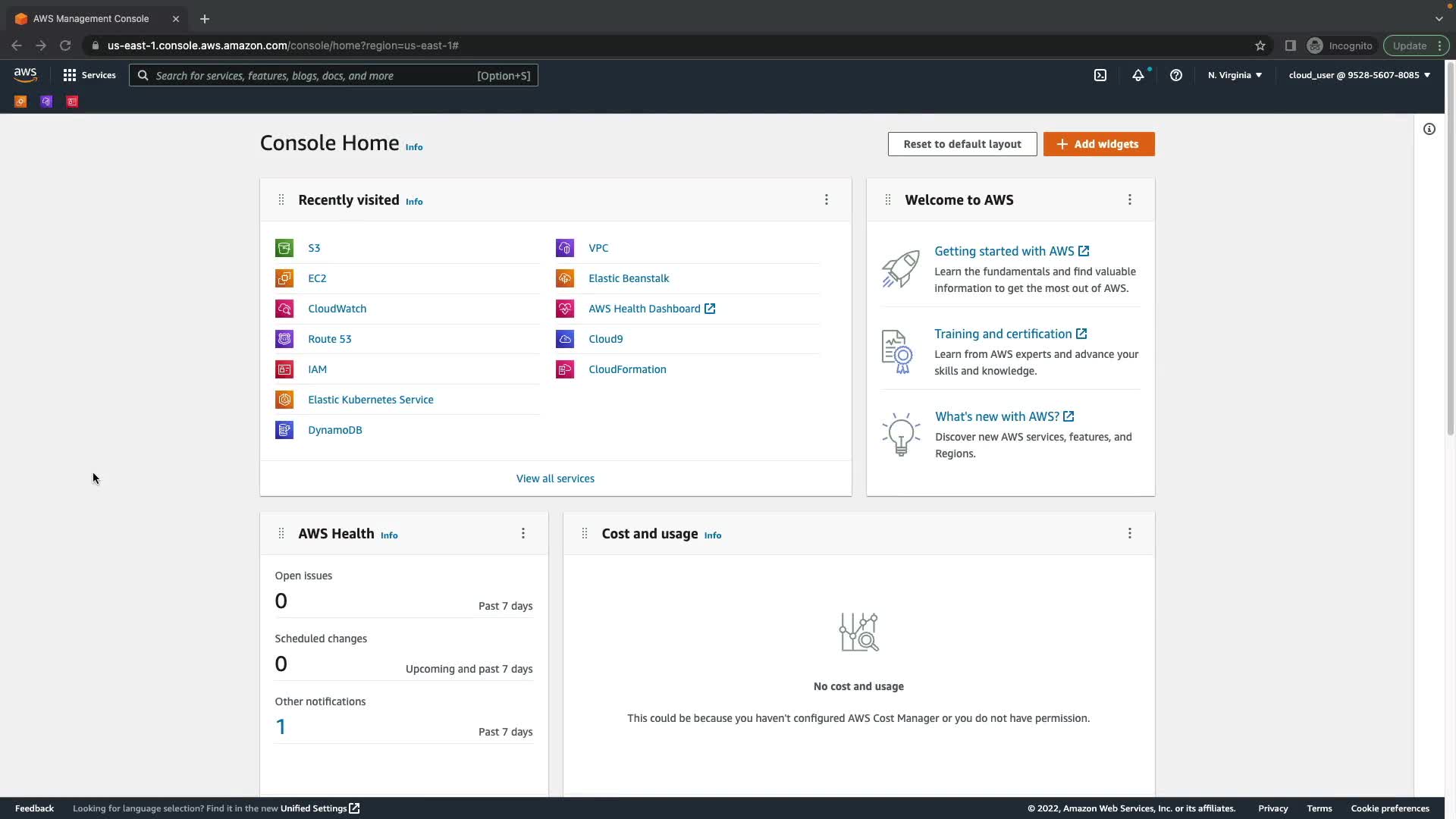
Task: Open the CloudShell terminal icon
Action: (x=1100, y=75)
